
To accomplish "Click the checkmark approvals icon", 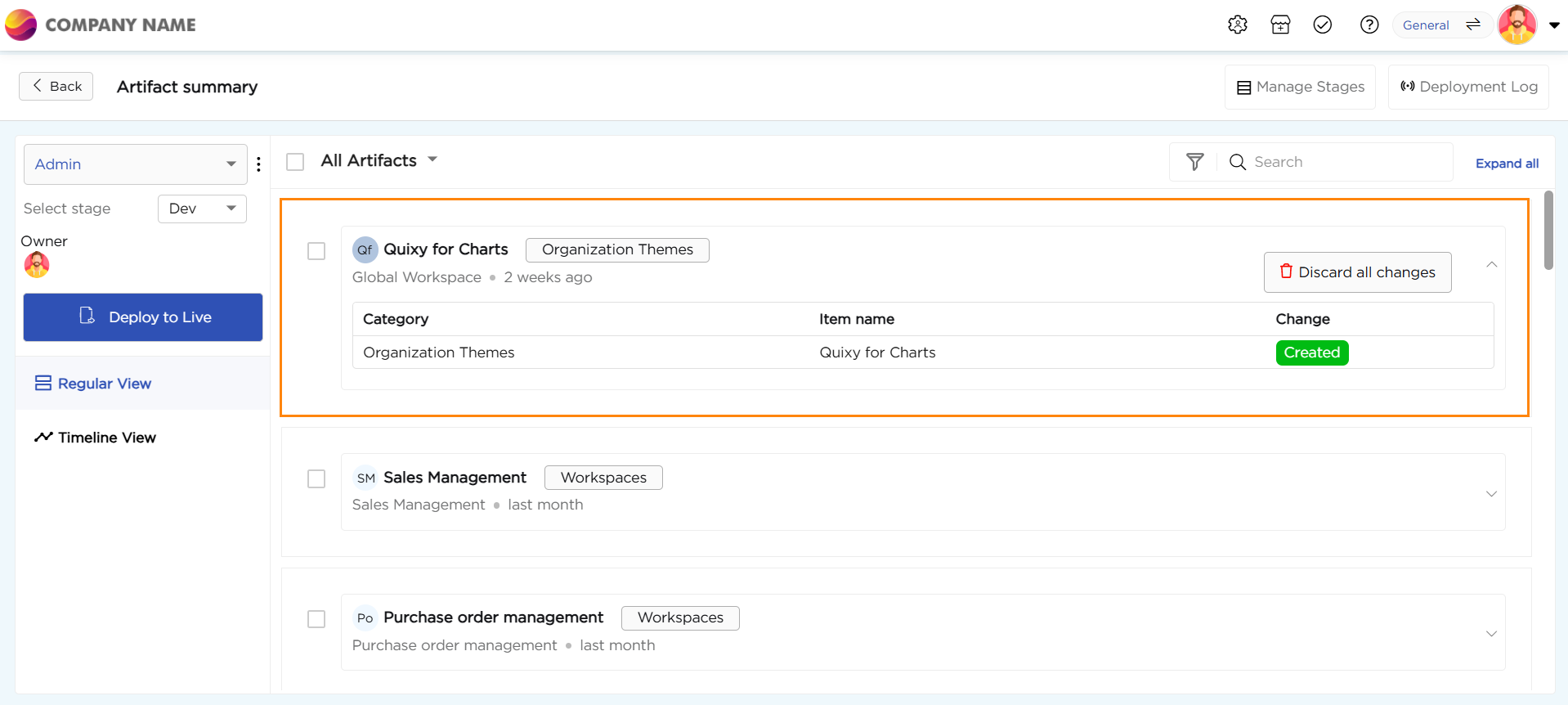I will [1322, 25].
